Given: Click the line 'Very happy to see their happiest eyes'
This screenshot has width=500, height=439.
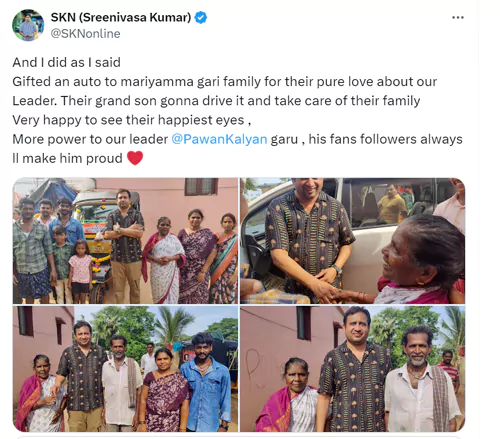Looking at the screenshot, I should click(132, 120).
